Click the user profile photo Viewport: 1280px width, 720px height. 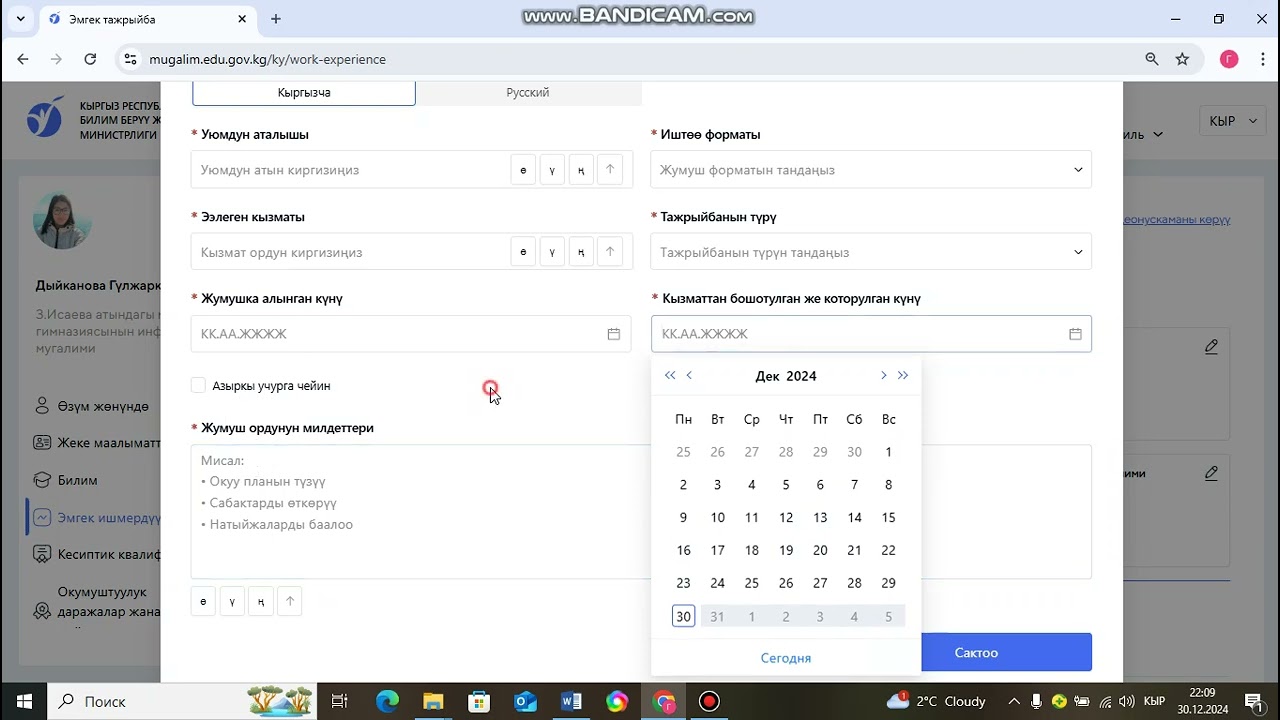[x=62, y=220]
